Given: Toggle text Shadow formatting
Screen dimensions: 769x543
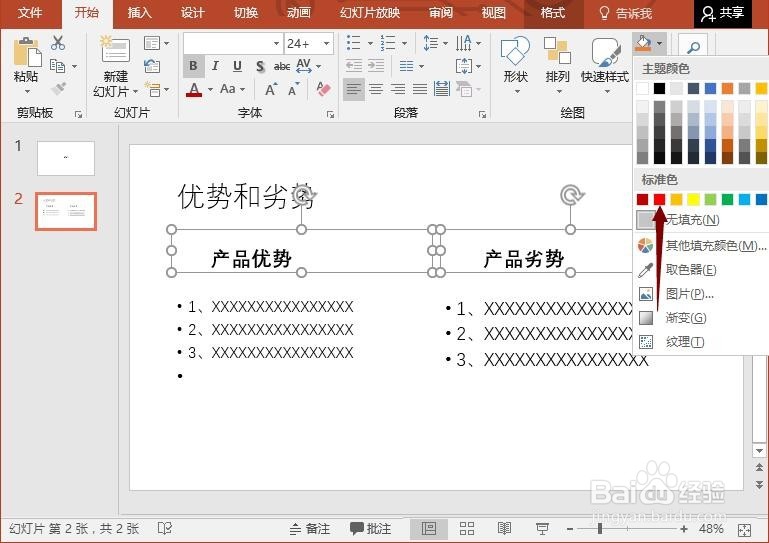Looking at the screenshot, I should 260,66.
